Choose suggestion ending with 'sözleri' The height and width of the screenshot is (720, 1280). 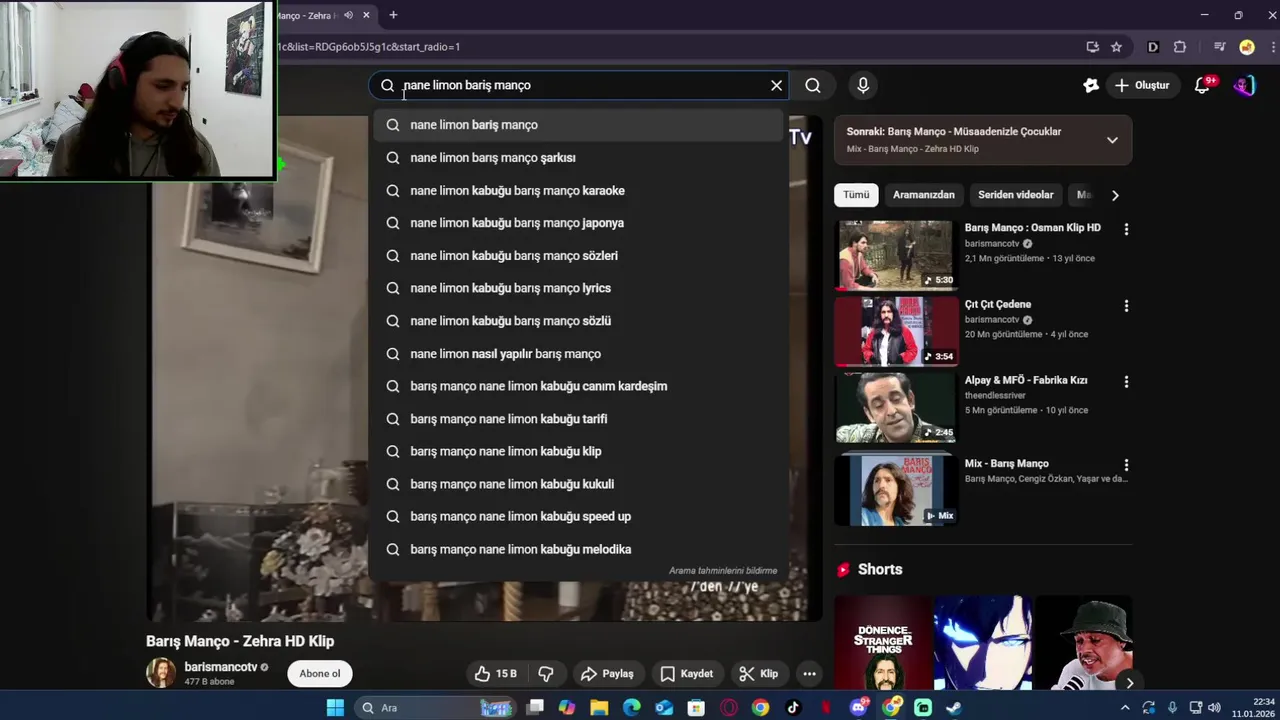pyautogui.click(x=578, y=255)
